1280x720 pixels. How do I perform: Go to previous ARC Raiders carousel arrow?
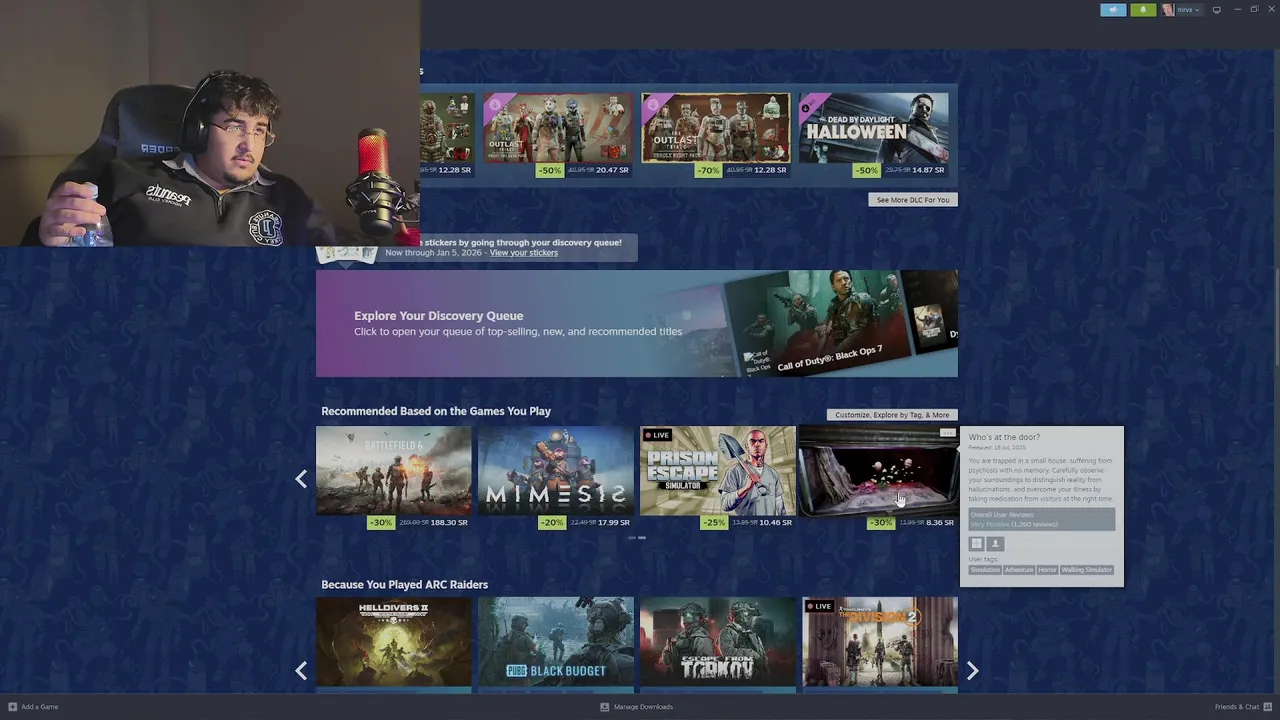[x=301, y=671]
